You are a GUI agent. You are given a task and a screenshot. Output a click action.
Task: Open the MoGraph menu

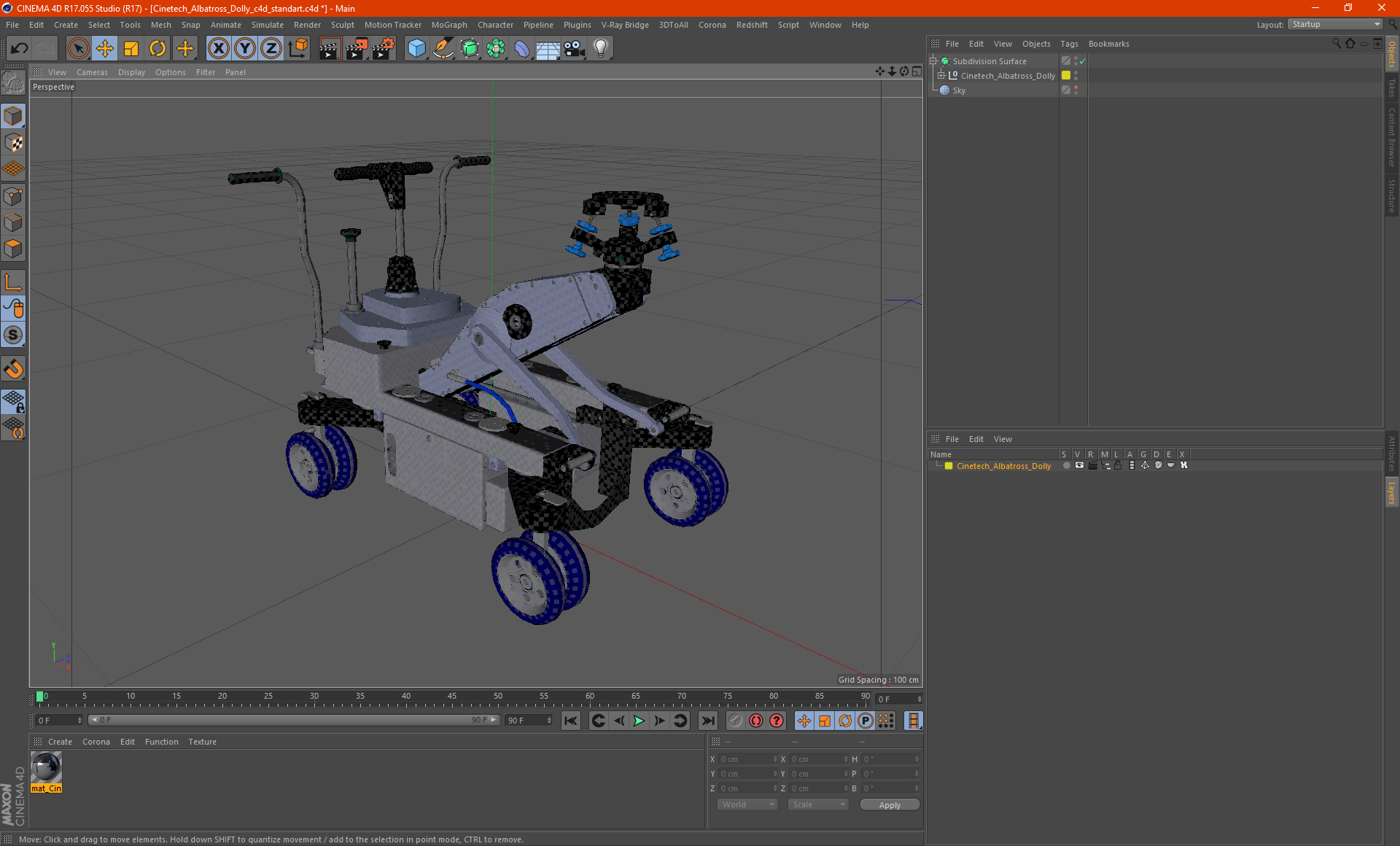pos(449,25)
